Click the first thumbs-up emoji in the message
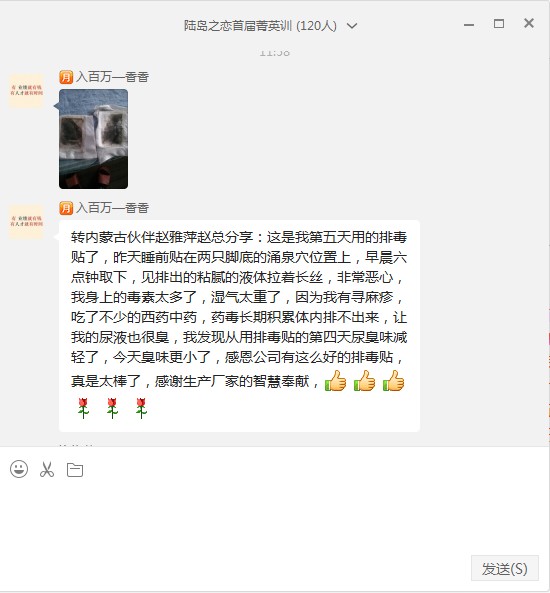This screenshot has width=550, height=593. click(336, 380)
